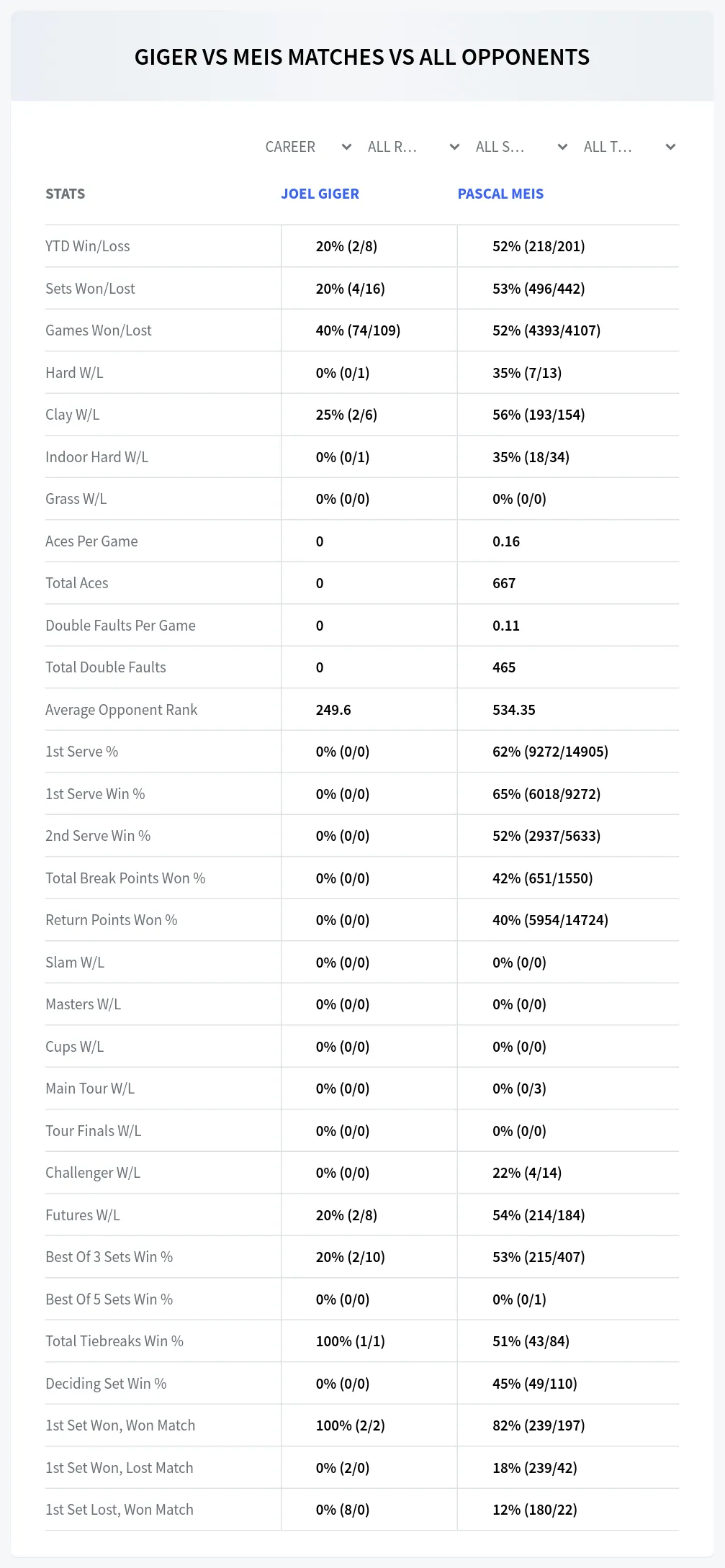Click the chevron beside ALL T…
Image resolution: width=725 pixels, height=1568 pixels.
coord(670,147)
